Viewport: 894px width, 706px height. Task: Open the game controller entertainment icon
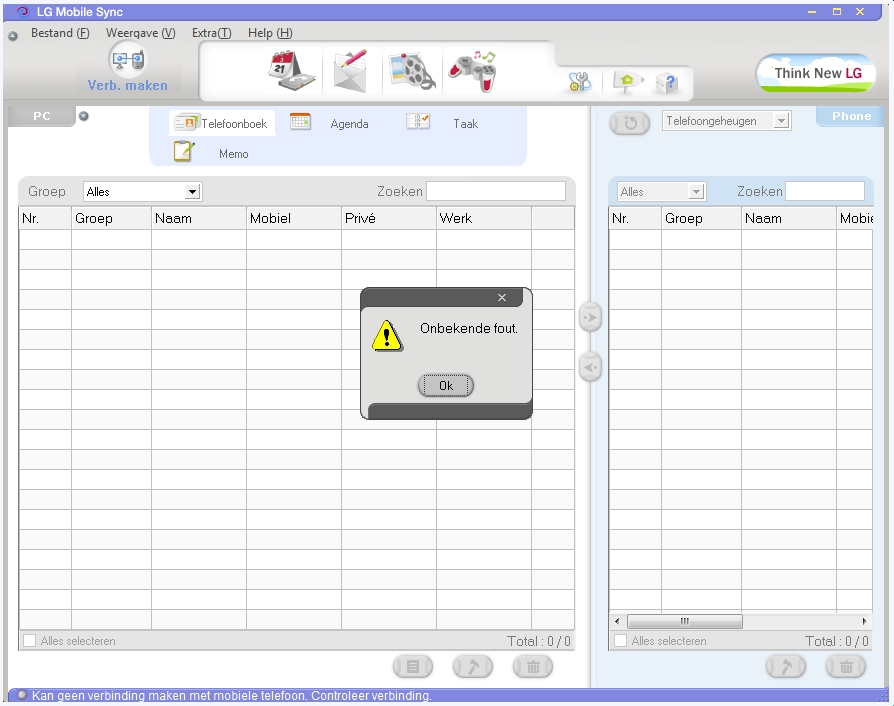(473, 71)
